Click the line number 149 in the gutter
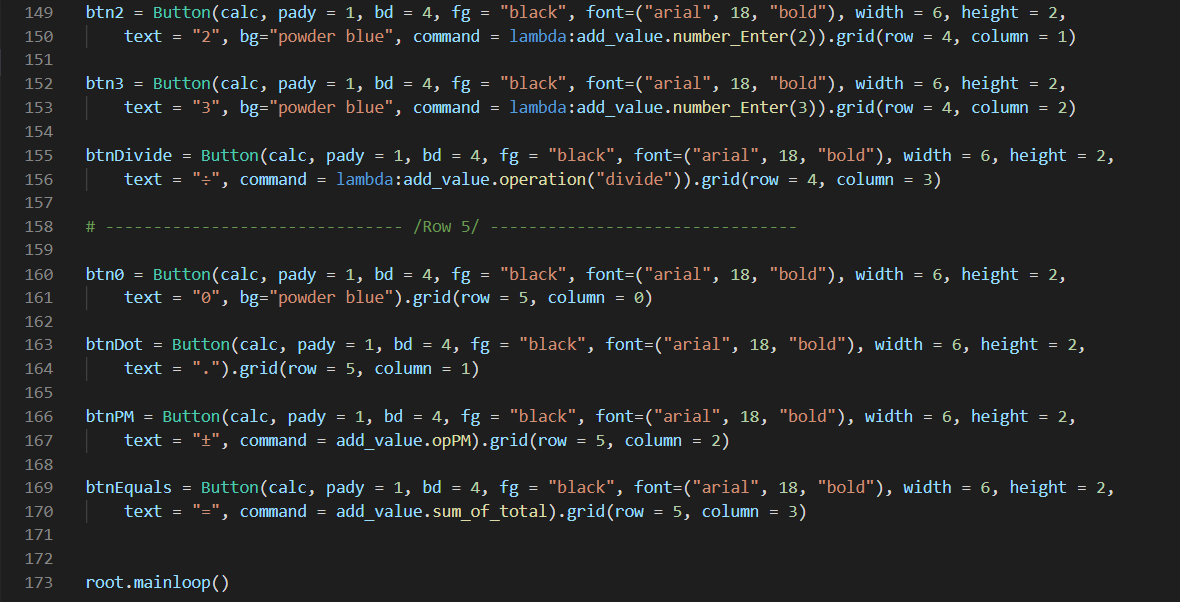 pyautogui.click(x=38, y=12)
